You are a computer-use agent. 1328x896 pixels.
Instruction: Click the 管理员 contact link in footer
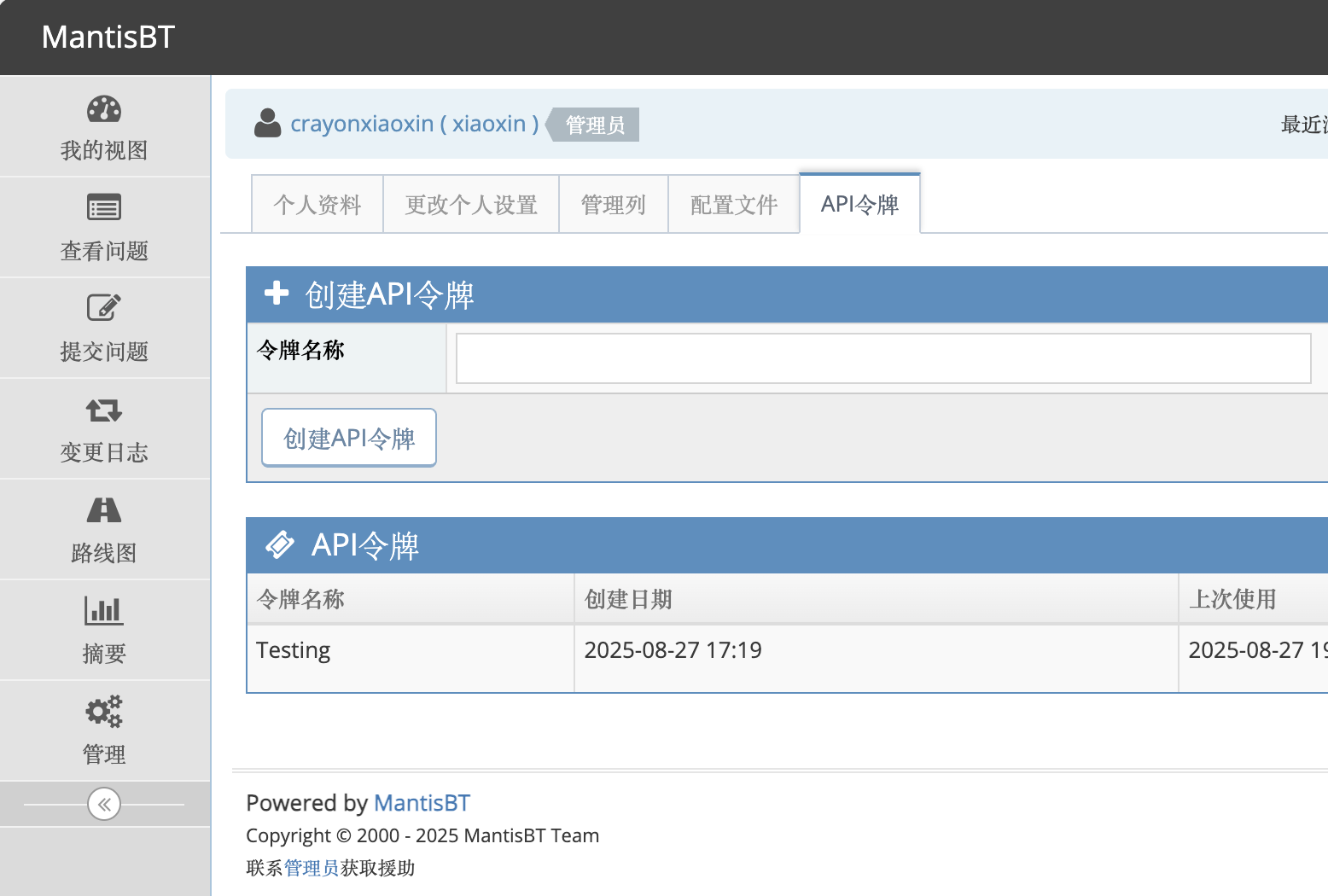pyautogui.click(x=312, y=868)
